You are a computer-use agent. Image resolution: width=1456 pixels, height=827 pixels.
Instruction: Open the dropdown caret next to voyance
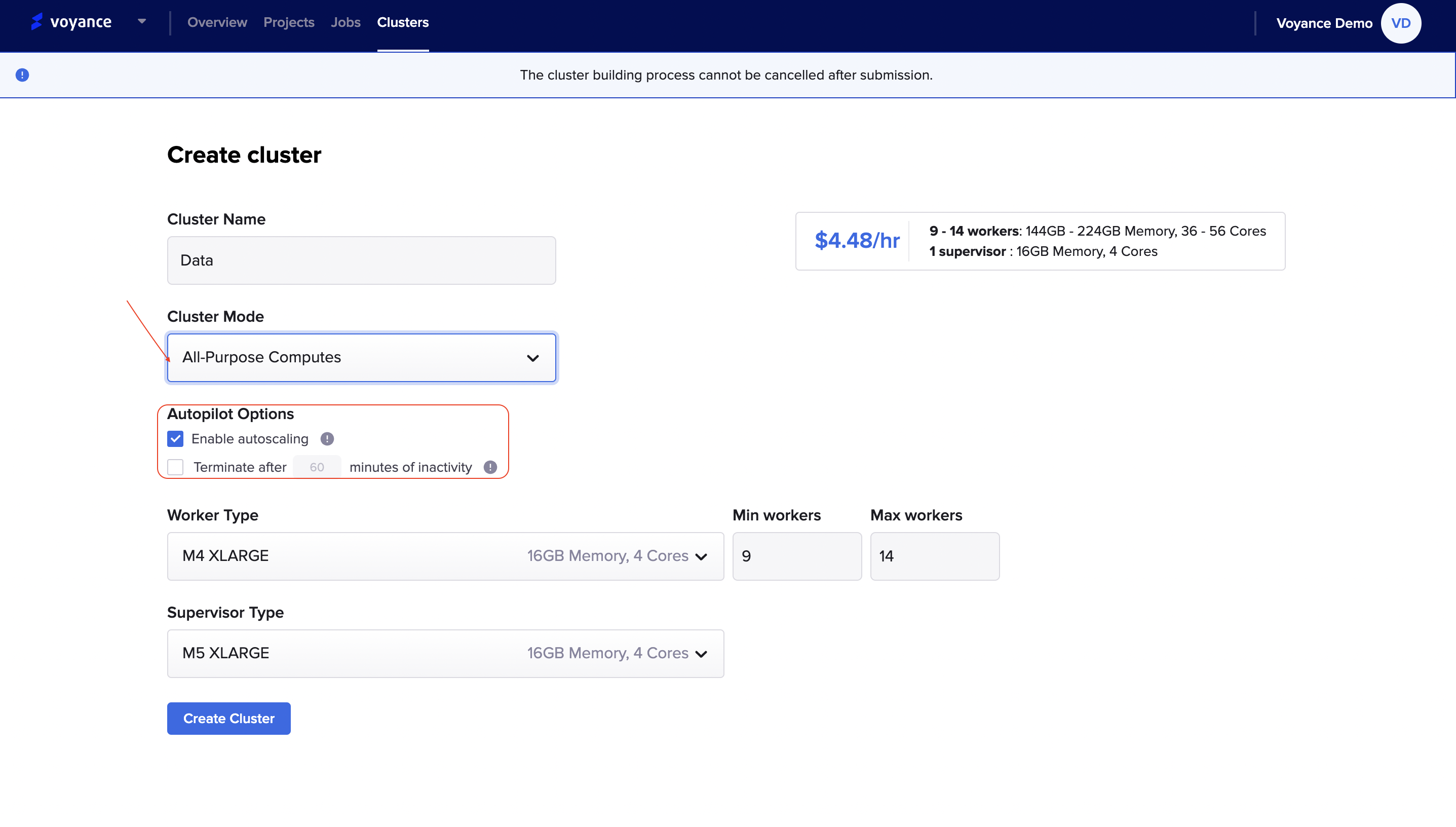[142, 22]
